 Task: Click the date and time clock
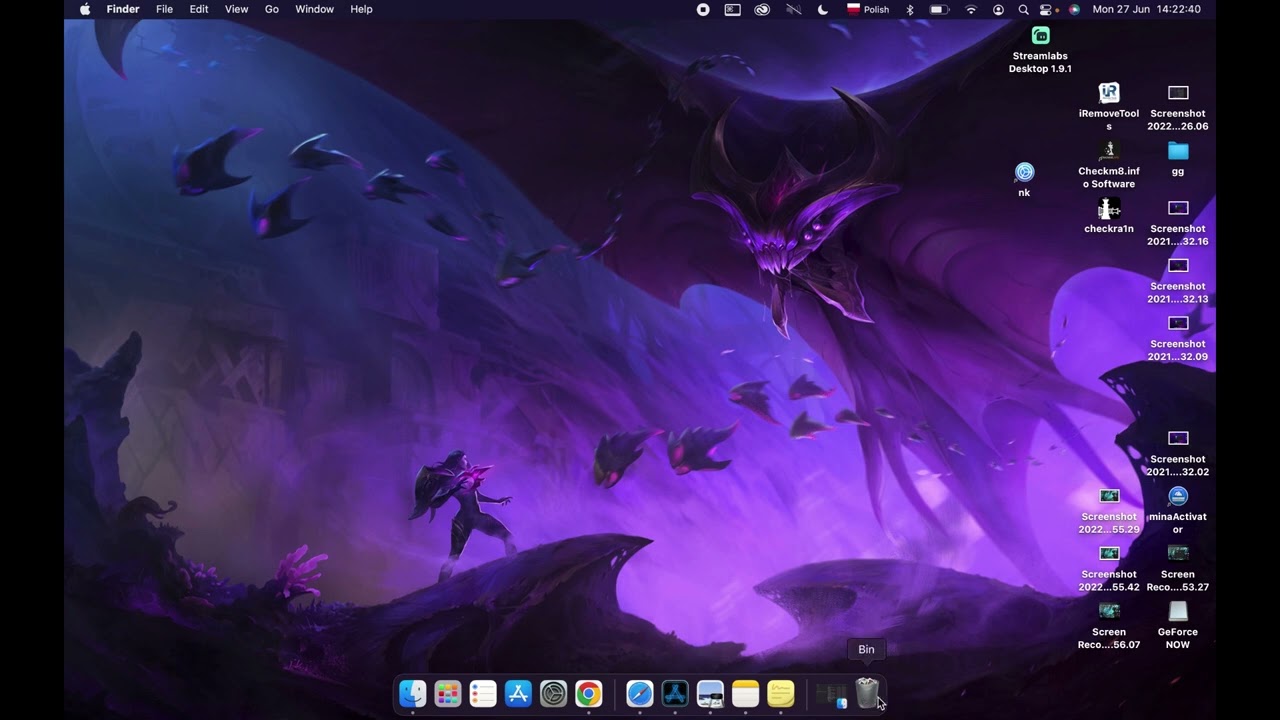pos(1147,9)
